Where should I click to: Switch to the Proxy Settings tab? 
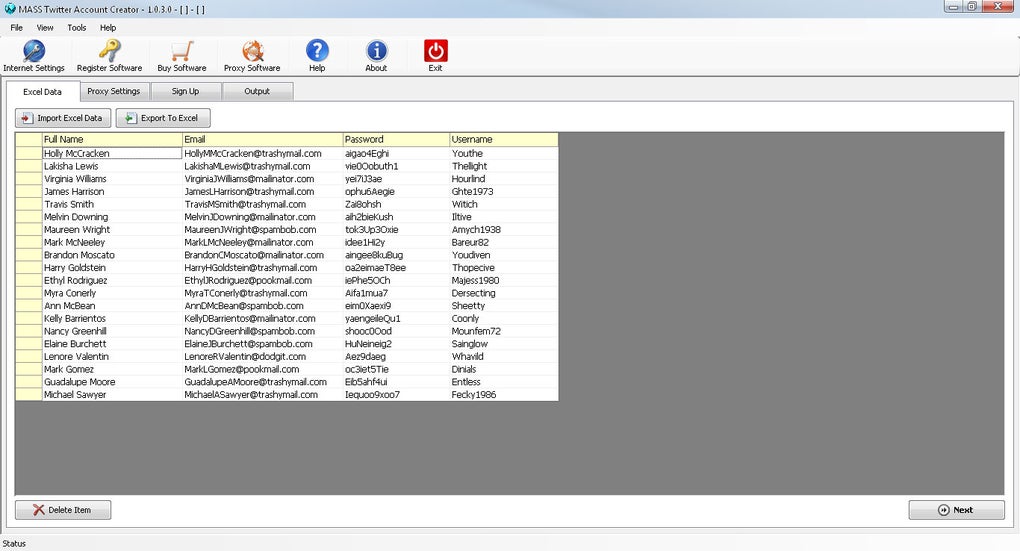click(x=114, y=91)
